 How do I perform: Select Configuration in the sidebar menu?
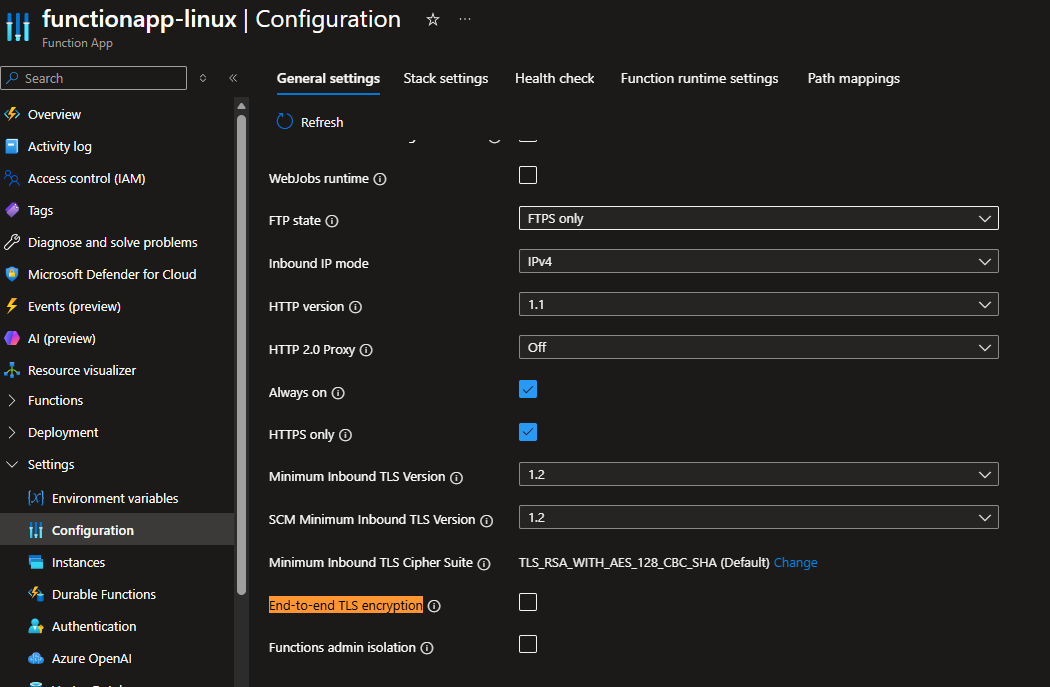117,530
